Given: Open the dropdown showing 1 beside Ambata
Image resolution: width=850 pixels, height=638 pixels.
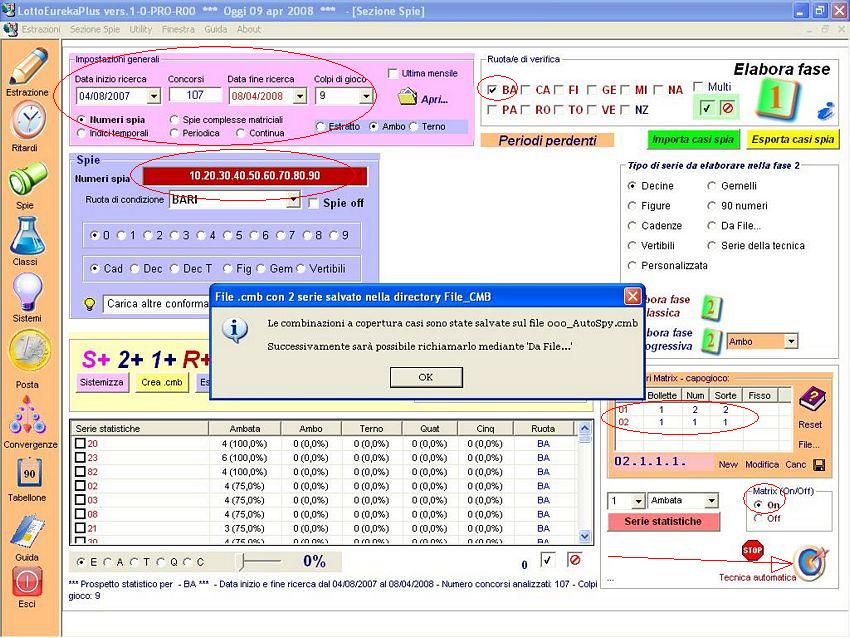Looking at the screenshot, I should 639,501.
